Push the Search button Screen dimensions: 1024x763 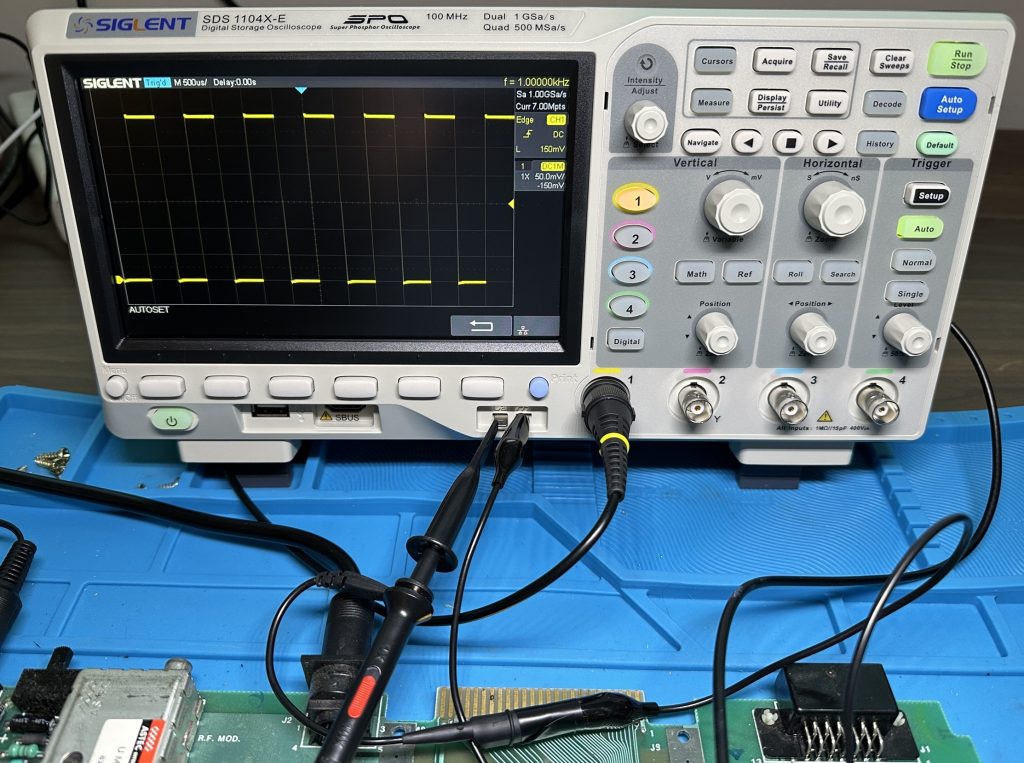[x=841, y=274]
